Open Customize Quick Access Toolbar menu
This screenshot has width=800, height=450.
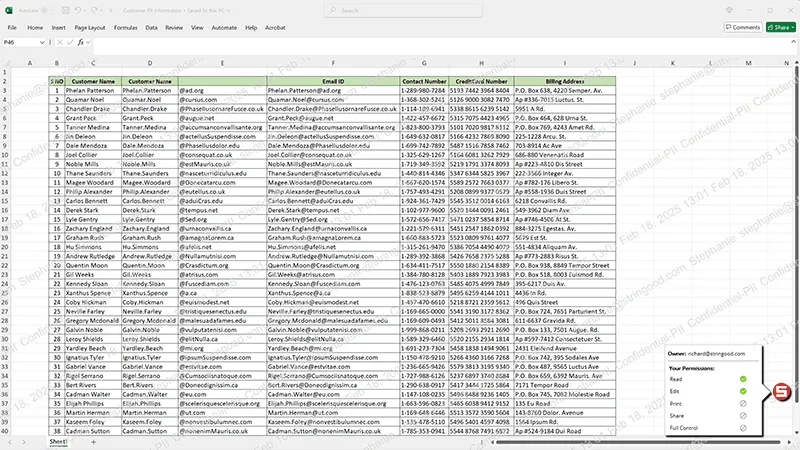coord(111,11)
